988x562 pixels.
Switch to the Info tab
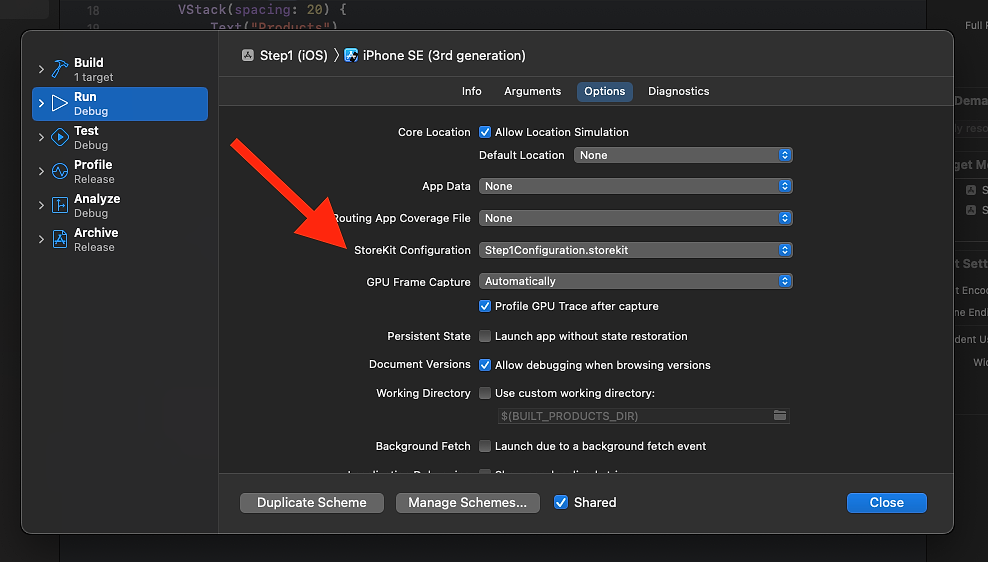[x=471, y=91]
